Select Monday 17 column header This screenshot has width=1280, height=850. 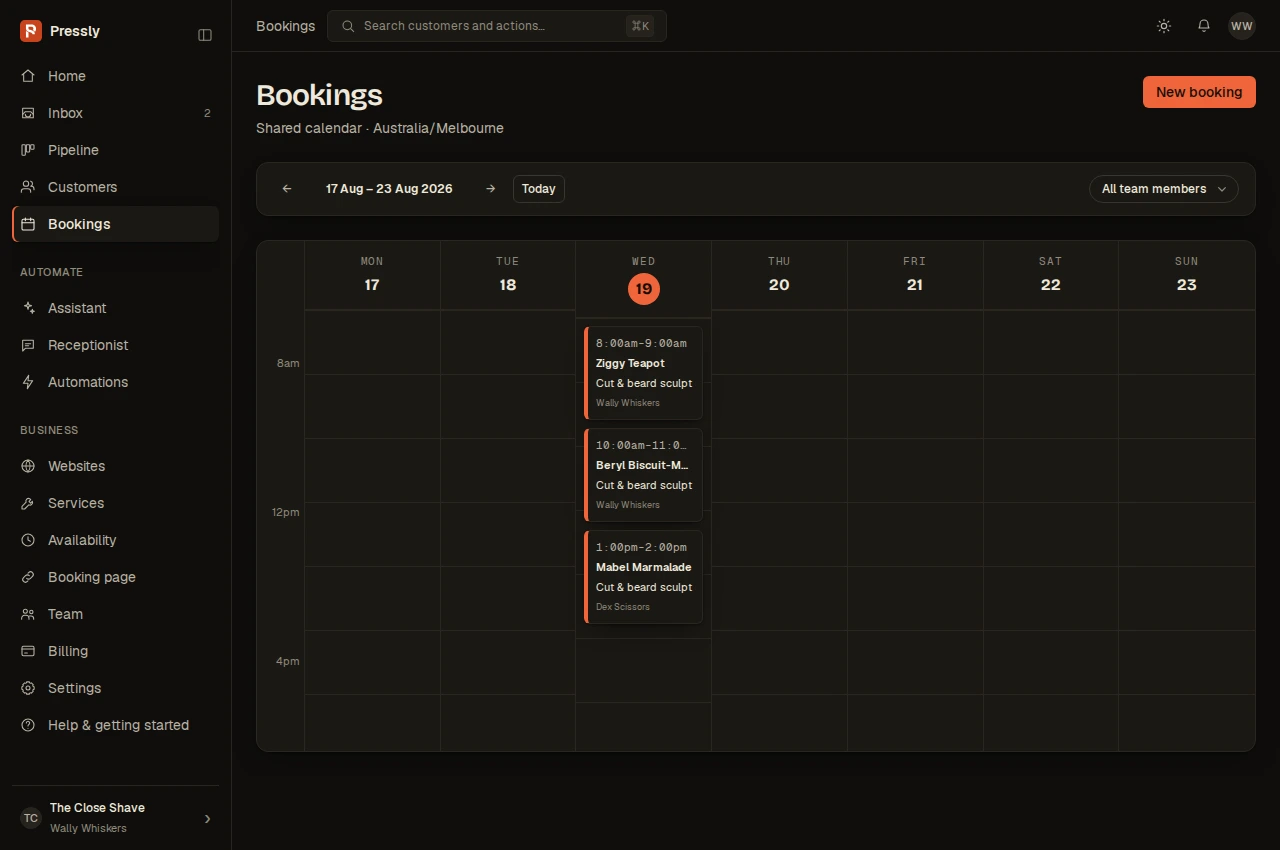coord(372,275)
